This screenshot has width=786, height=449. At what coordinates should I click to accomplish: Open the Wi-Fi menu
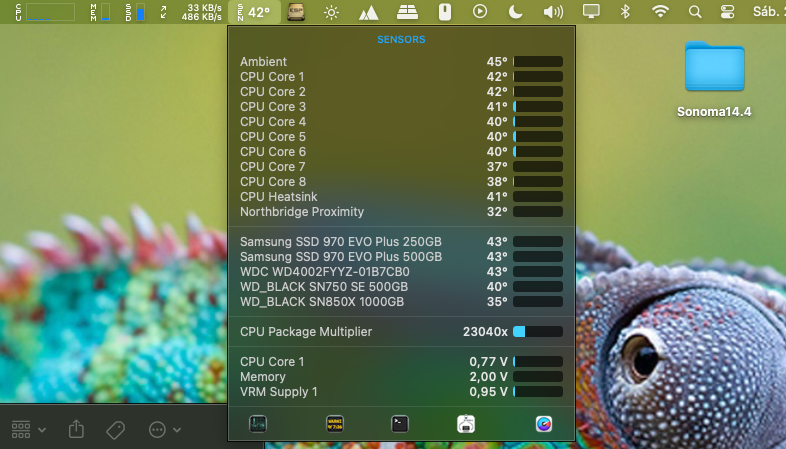tap(660, 12)
